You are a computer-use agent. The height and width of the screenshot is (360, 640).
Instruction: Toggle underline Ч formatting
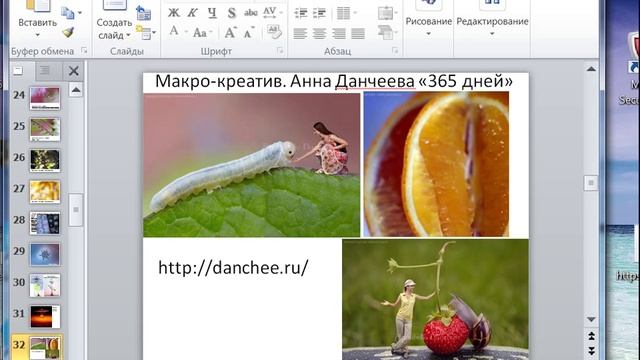[212, 13]
